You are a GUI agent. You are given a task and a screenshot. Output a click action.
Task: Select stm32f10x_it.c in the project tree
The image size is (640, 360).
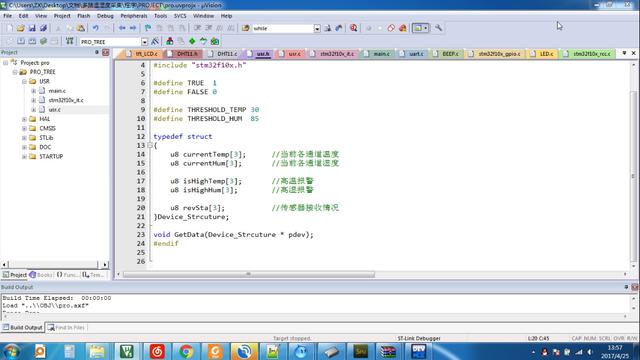(66, 100)
